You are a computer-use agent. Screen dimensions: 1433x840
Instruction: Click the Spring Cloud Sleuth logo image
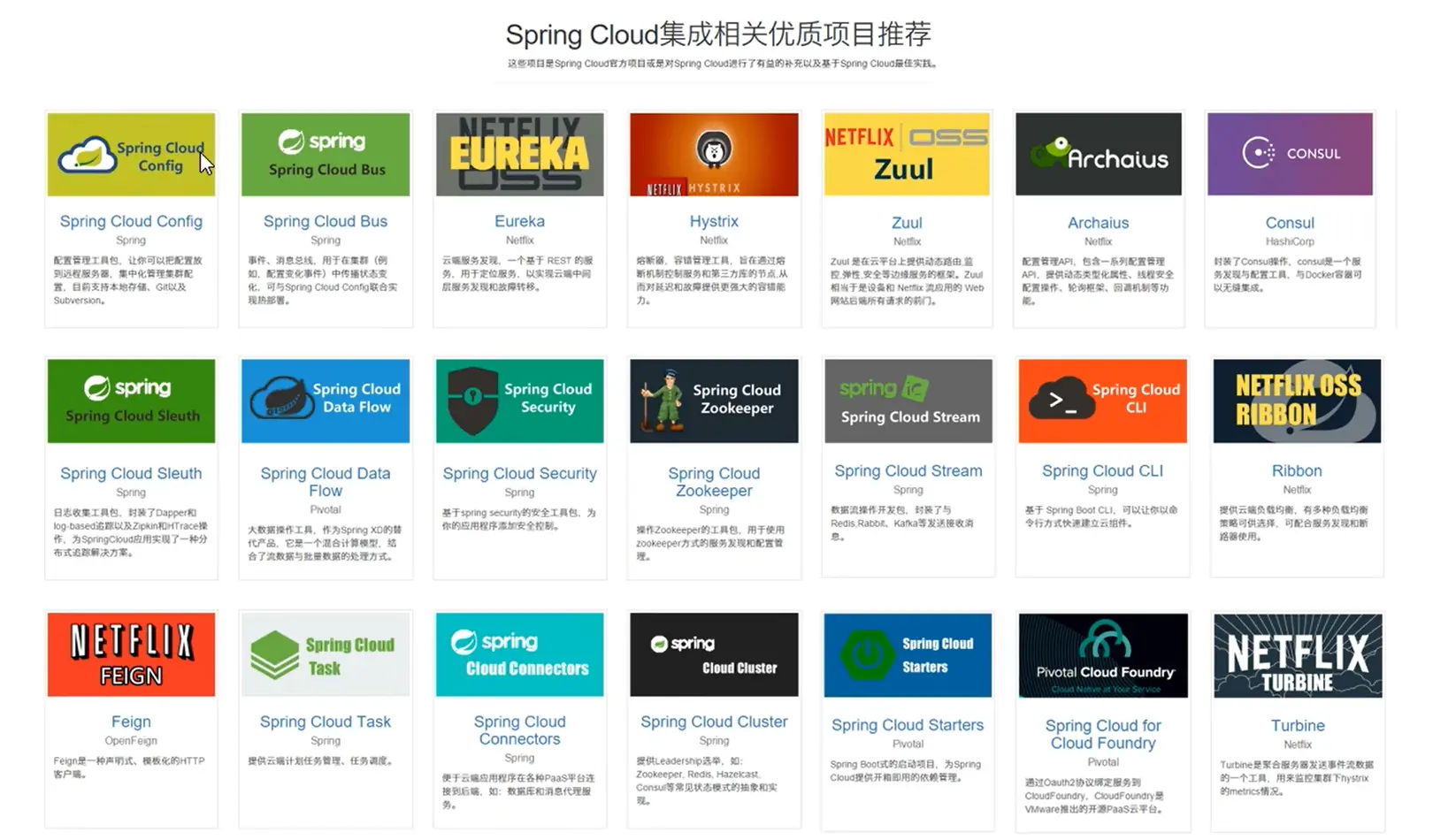coord(131,401)
